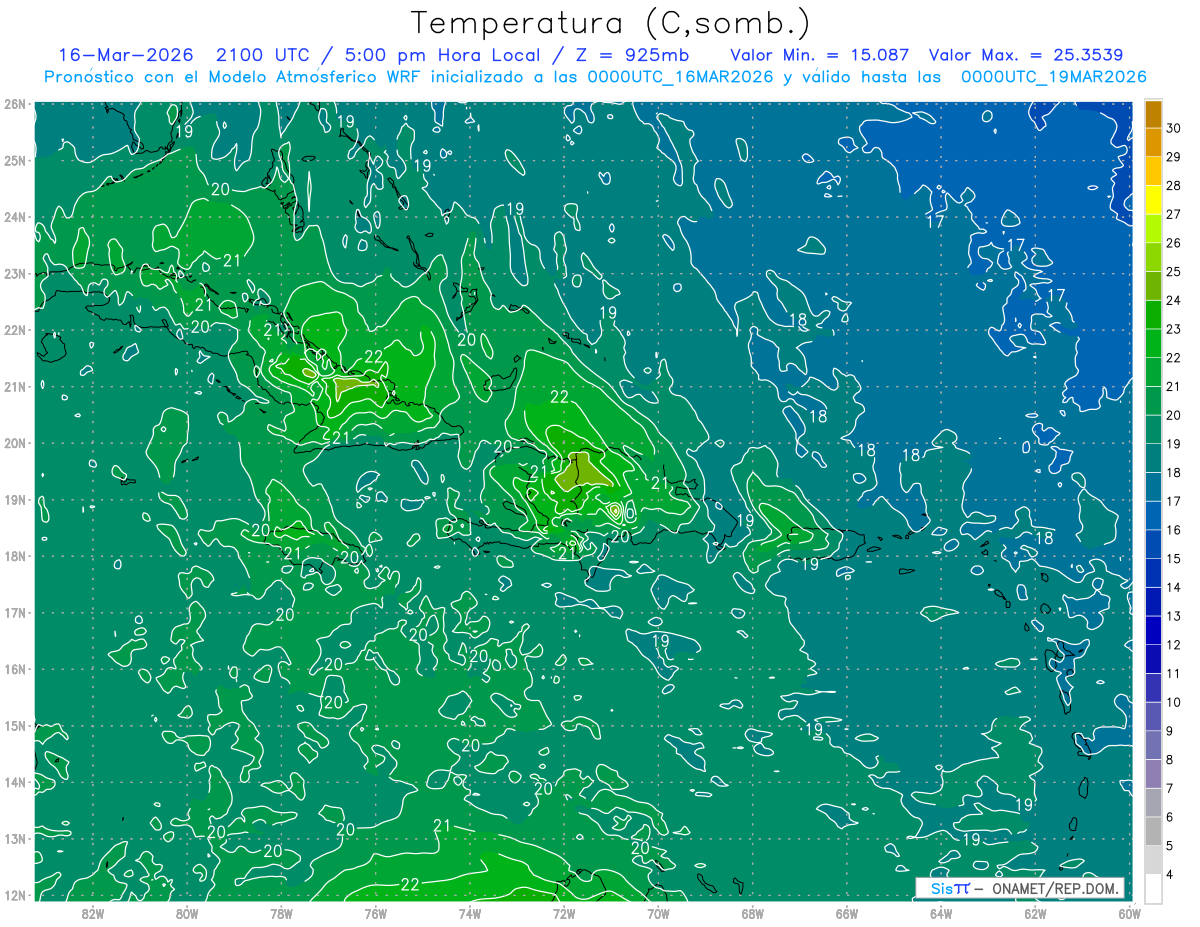
Task: Click the latitude axis label "20N"
Action: point(14,443)
